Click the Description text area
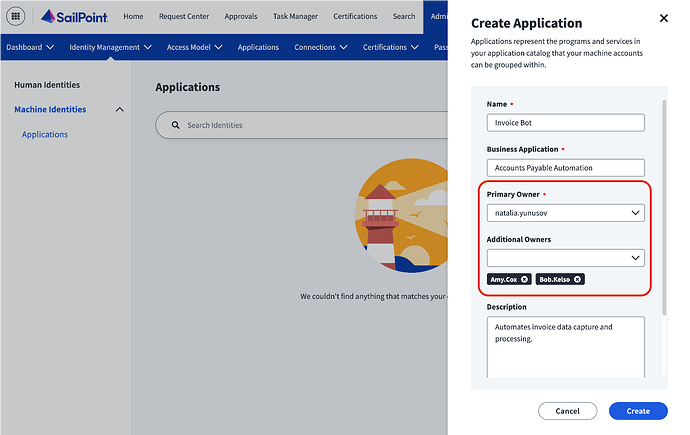 click(x=565, y=347)
